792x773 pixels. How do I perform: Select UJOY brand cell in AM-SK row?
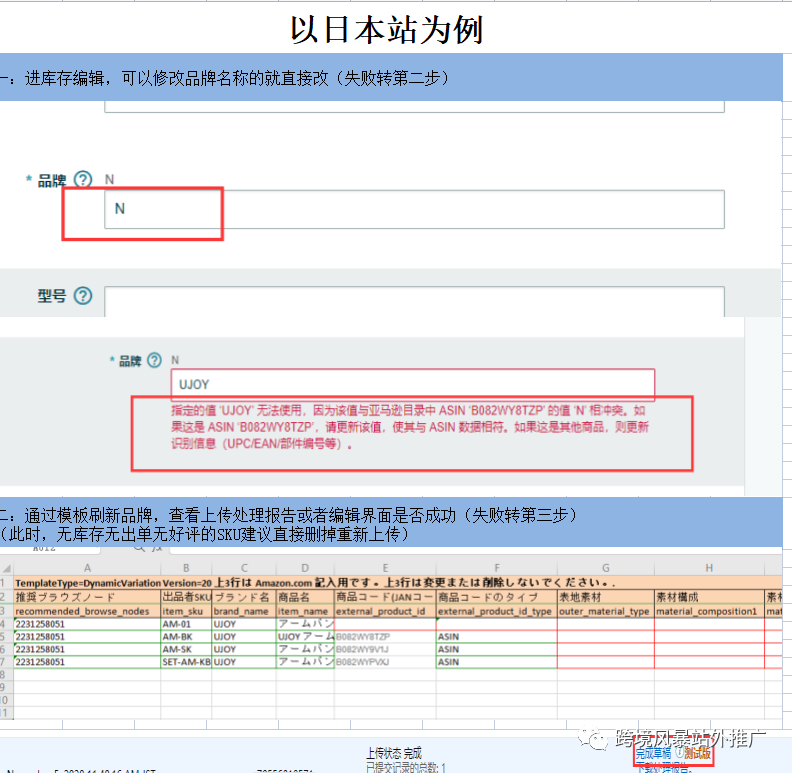point(244,649)
